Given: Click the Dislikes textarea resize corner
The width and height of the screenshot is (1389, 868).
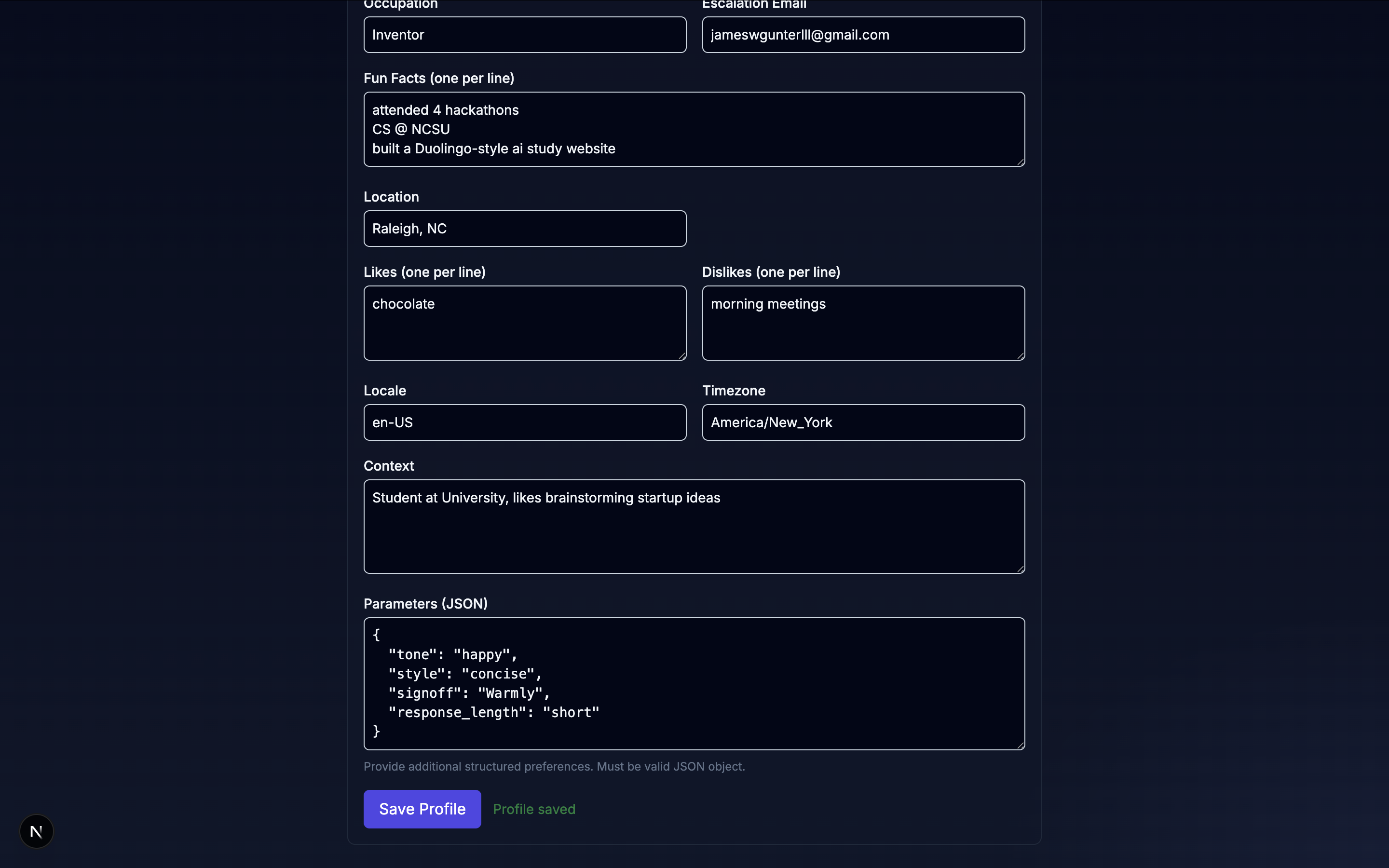Looking at the screenshot, I should [x=1020, y=356].
